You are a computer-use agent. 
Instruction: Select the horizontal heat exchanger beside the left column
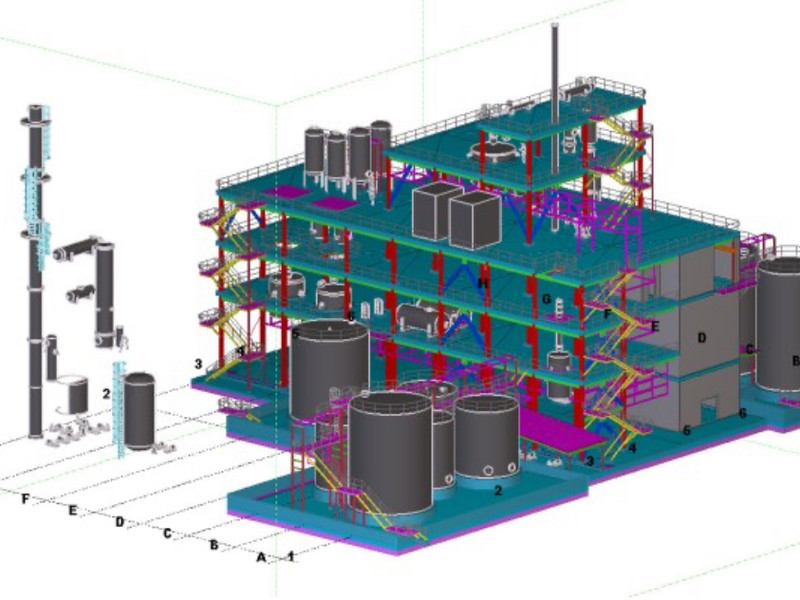click(x=75, y=249)
